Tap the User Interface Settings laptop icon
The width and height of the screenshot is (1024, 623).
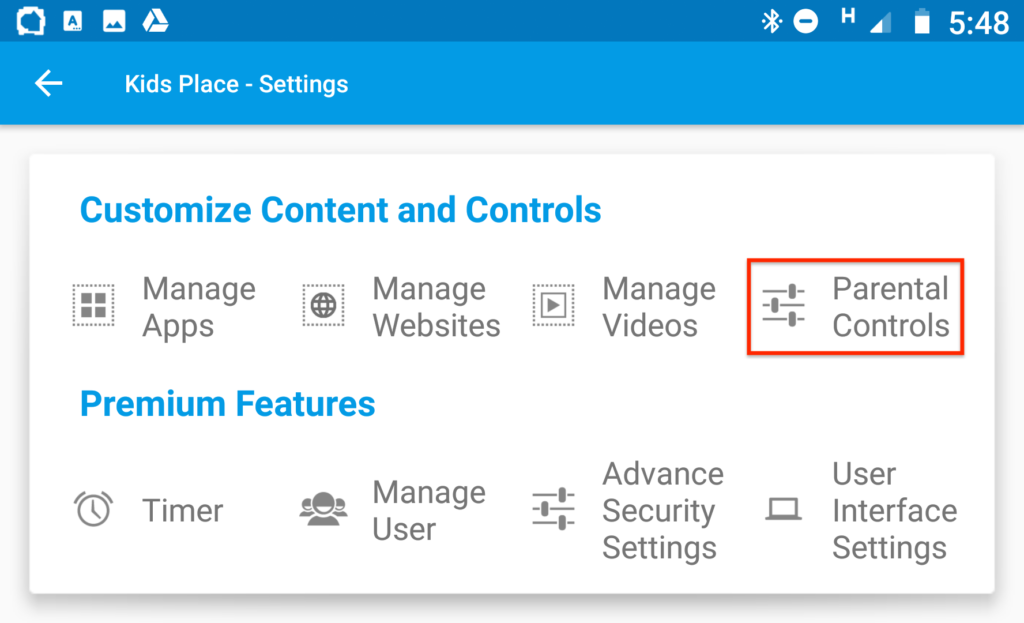click(x=783, y=509)
